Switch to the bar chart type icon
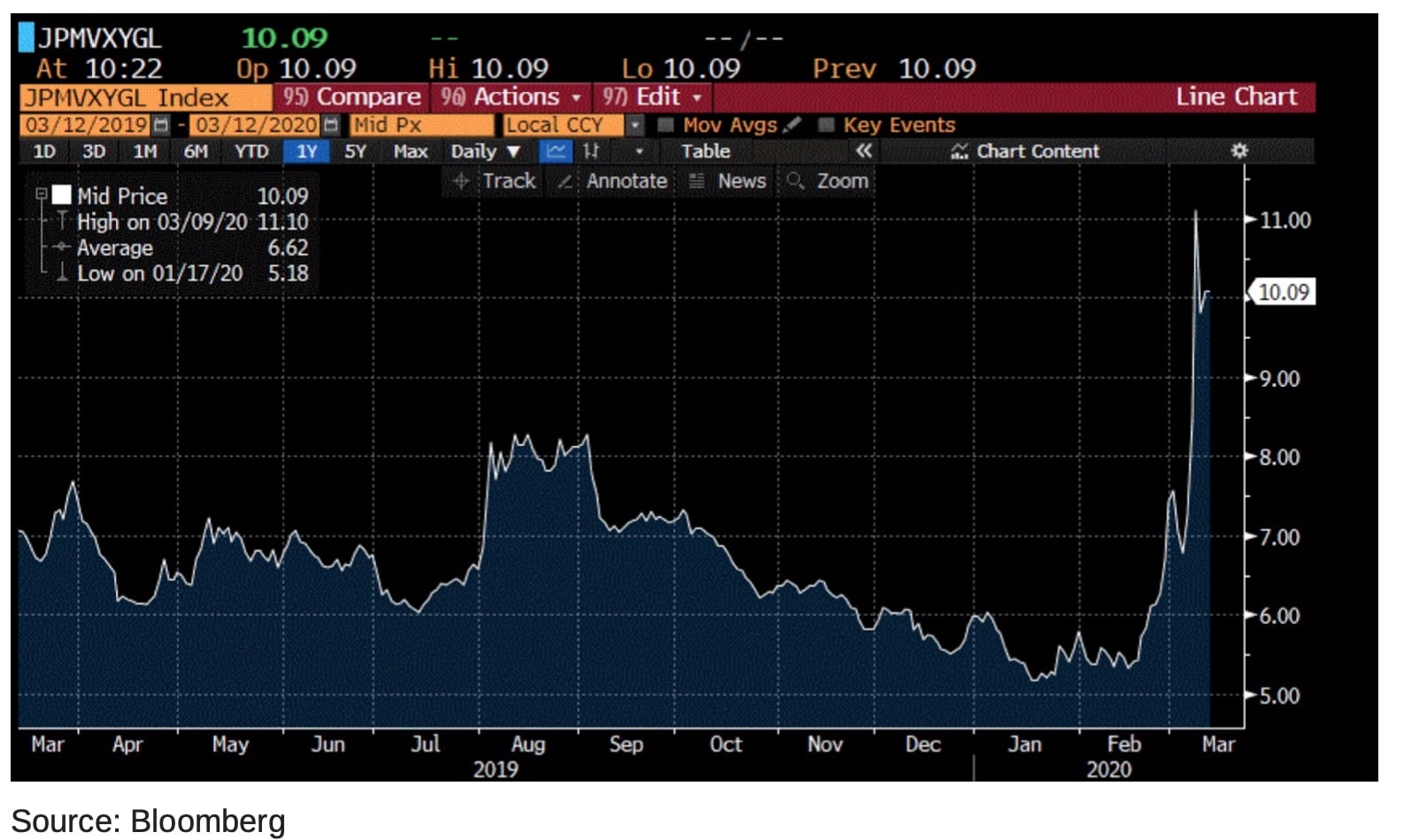The image size is (1404, 840). (591, 151)
